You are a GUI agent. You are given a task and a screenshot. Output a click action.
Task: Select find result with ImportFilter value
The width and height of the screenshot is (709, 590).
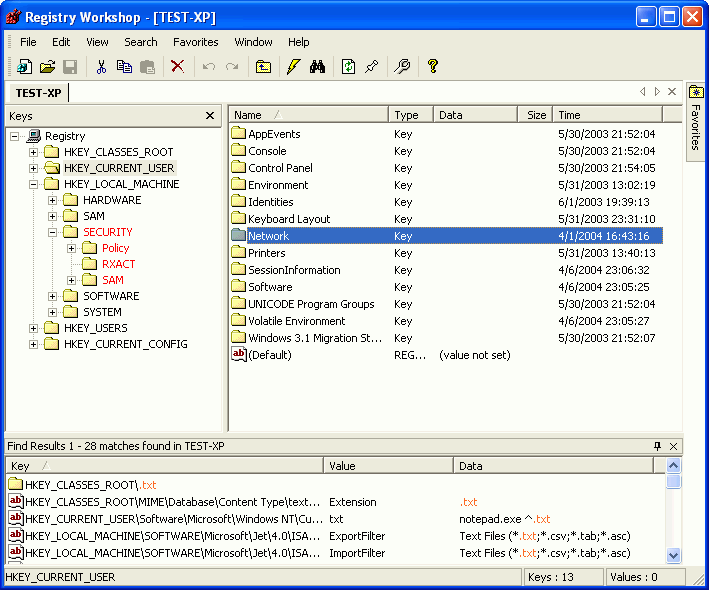pos(335,553)
